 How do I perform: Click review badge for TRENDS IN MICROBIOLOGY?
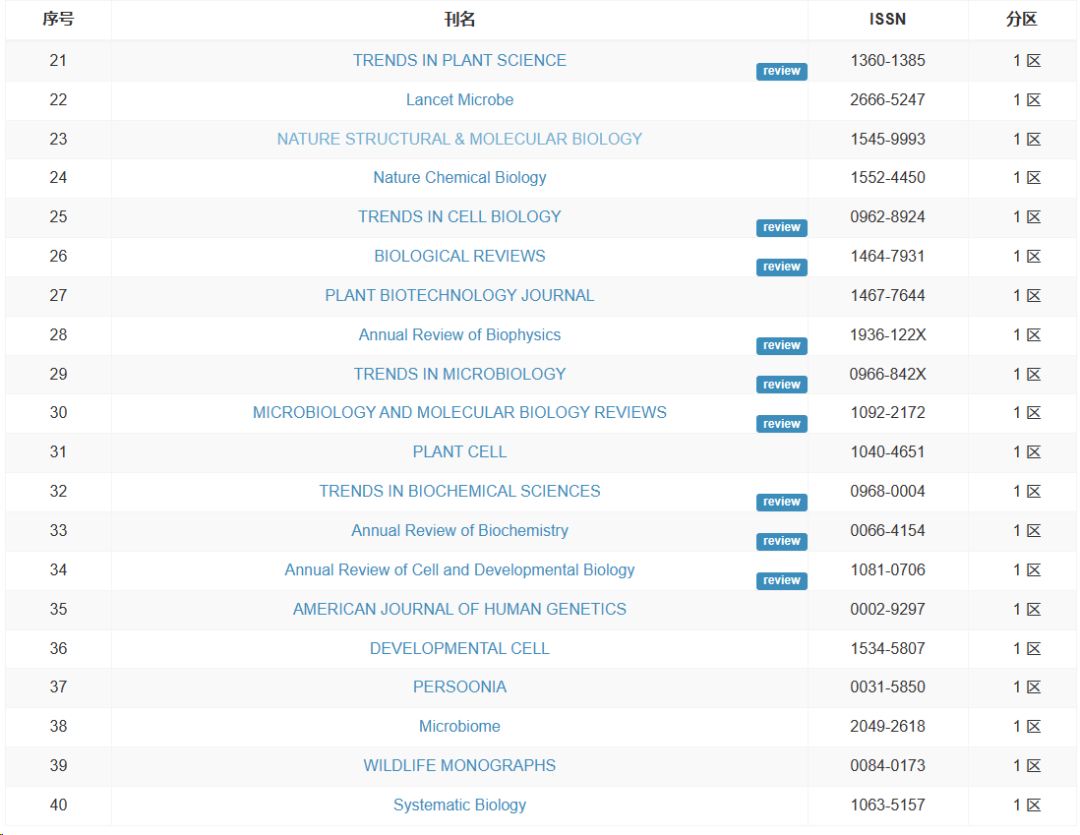click(781, 384)
